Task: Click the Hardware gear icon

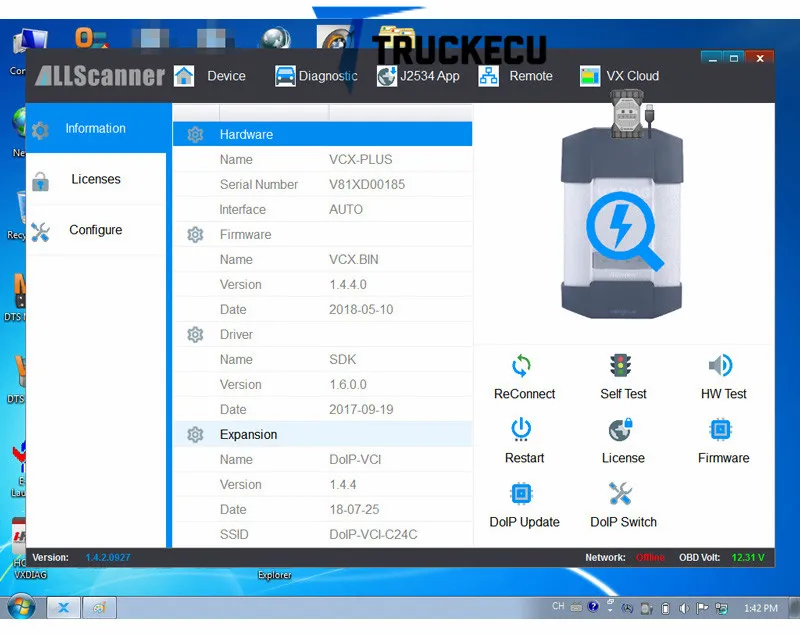Action: tap(195, 135)
